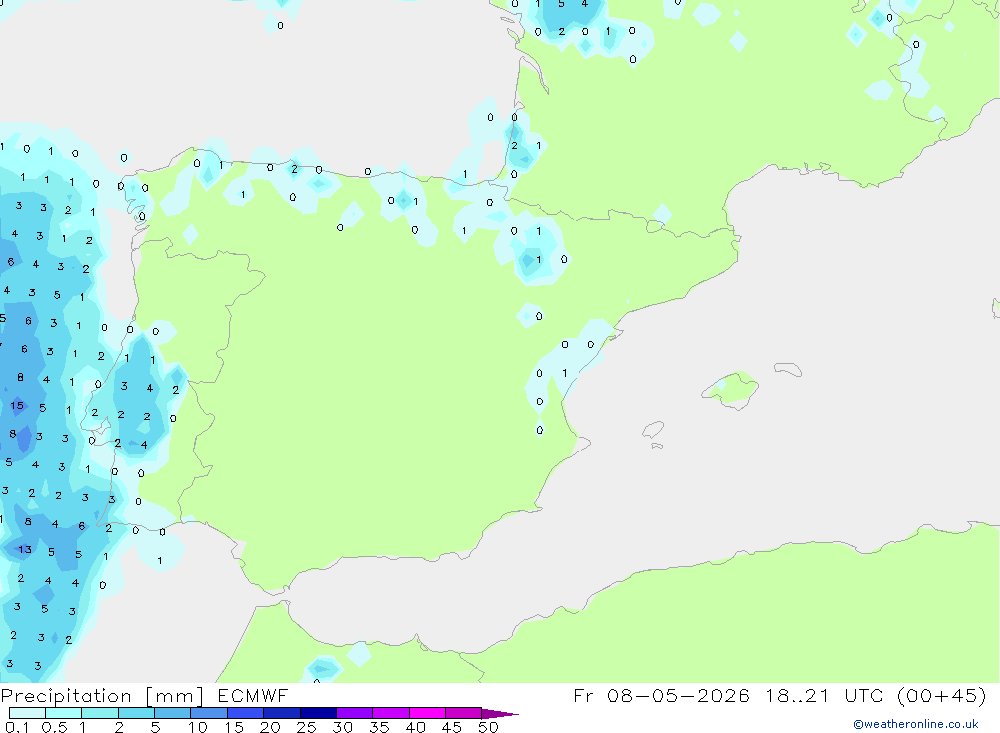Select the purple 30–35 mm legend swatch

[354, 713]
